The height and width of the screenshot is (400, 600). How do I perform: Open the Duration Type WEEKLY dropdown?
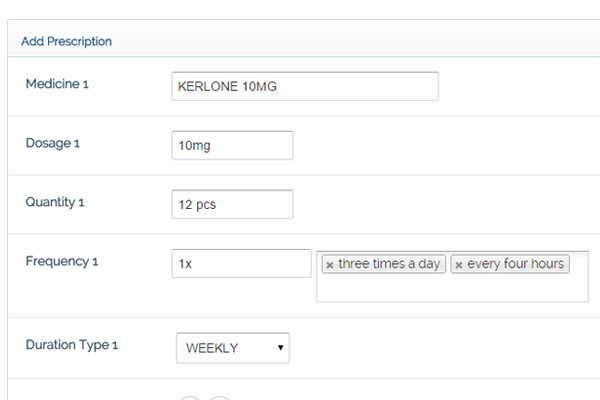click(233, 348)
